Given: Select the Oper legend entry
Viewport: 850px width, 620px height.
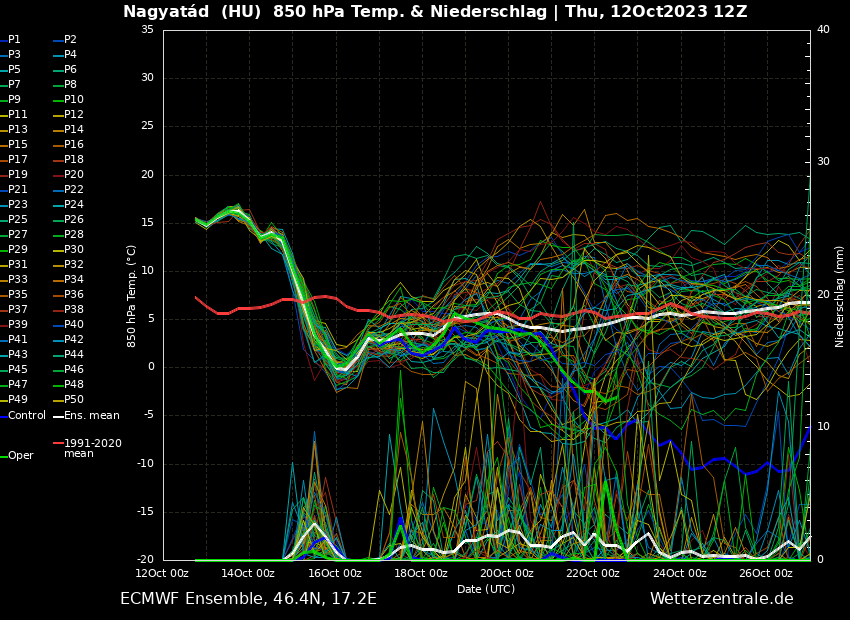Looking at the screenshot, I should pyautogui.click(x=20, y=455).
